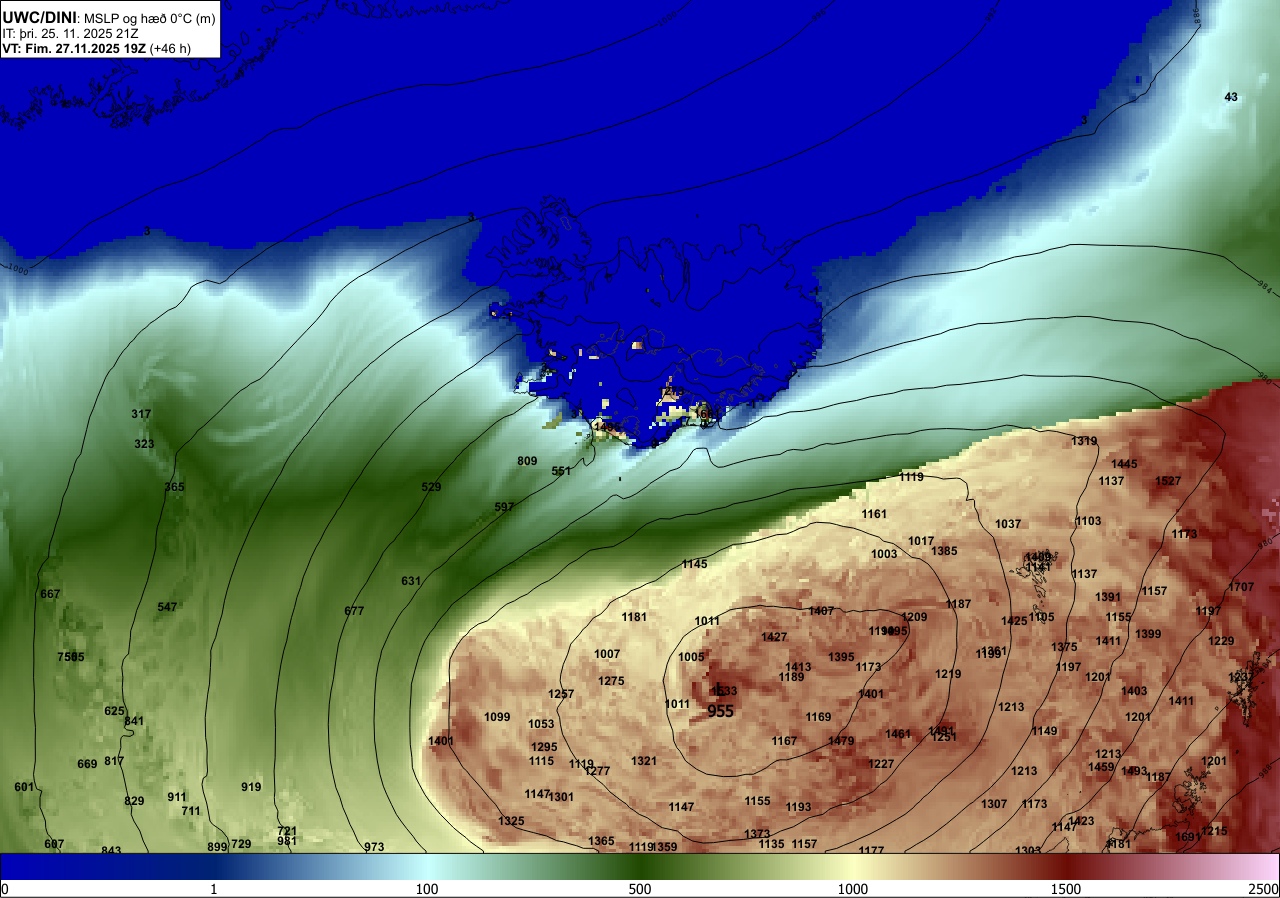The width and height of the screenshot is (1280, 898).
Task: Click the color scale label 1500
Action: [1066, 889]
